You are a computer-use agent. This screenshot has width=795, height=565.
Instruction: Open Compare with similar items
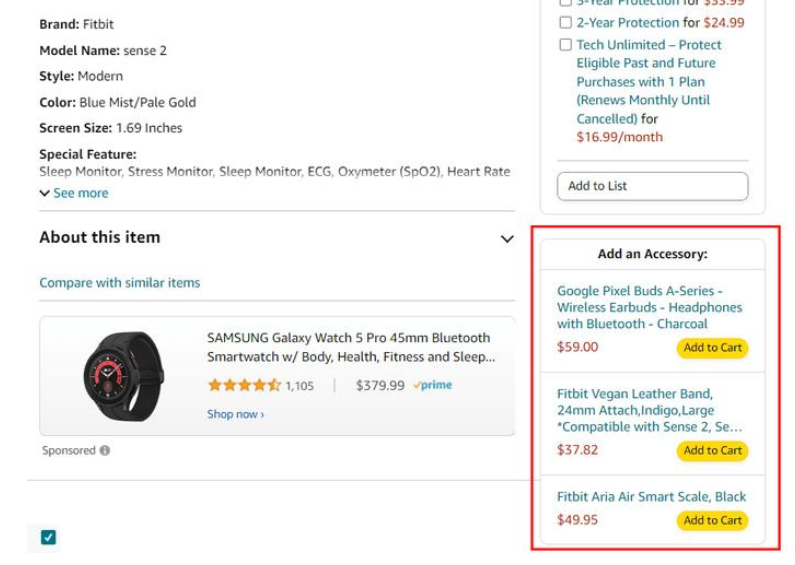(120, 283)
